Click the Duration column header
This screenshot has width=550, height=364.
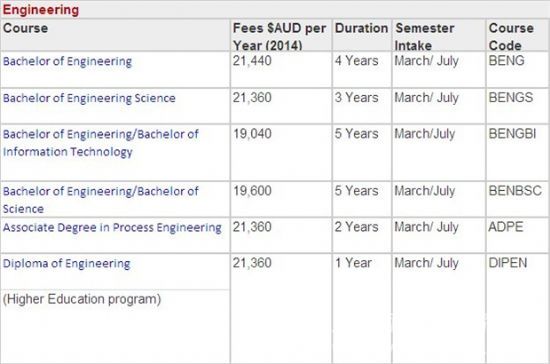coord(361,28)
